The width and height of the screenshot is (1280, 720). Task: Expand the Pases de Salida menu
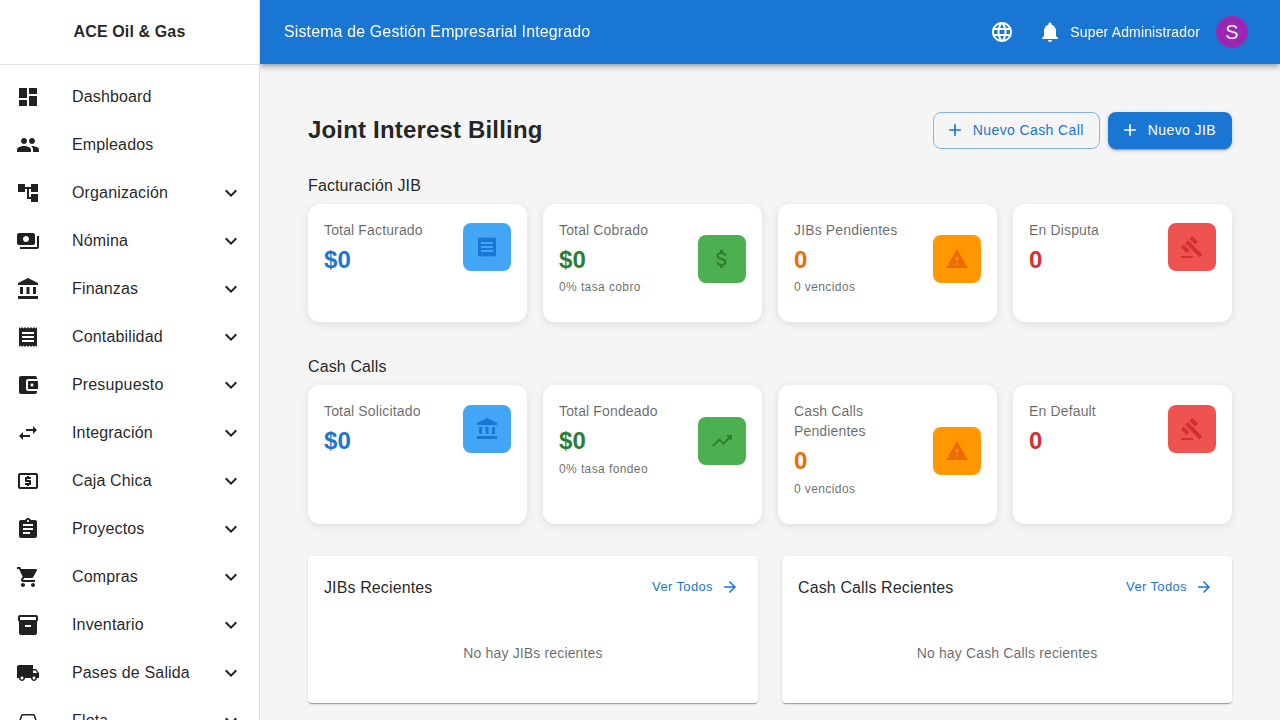230,672
